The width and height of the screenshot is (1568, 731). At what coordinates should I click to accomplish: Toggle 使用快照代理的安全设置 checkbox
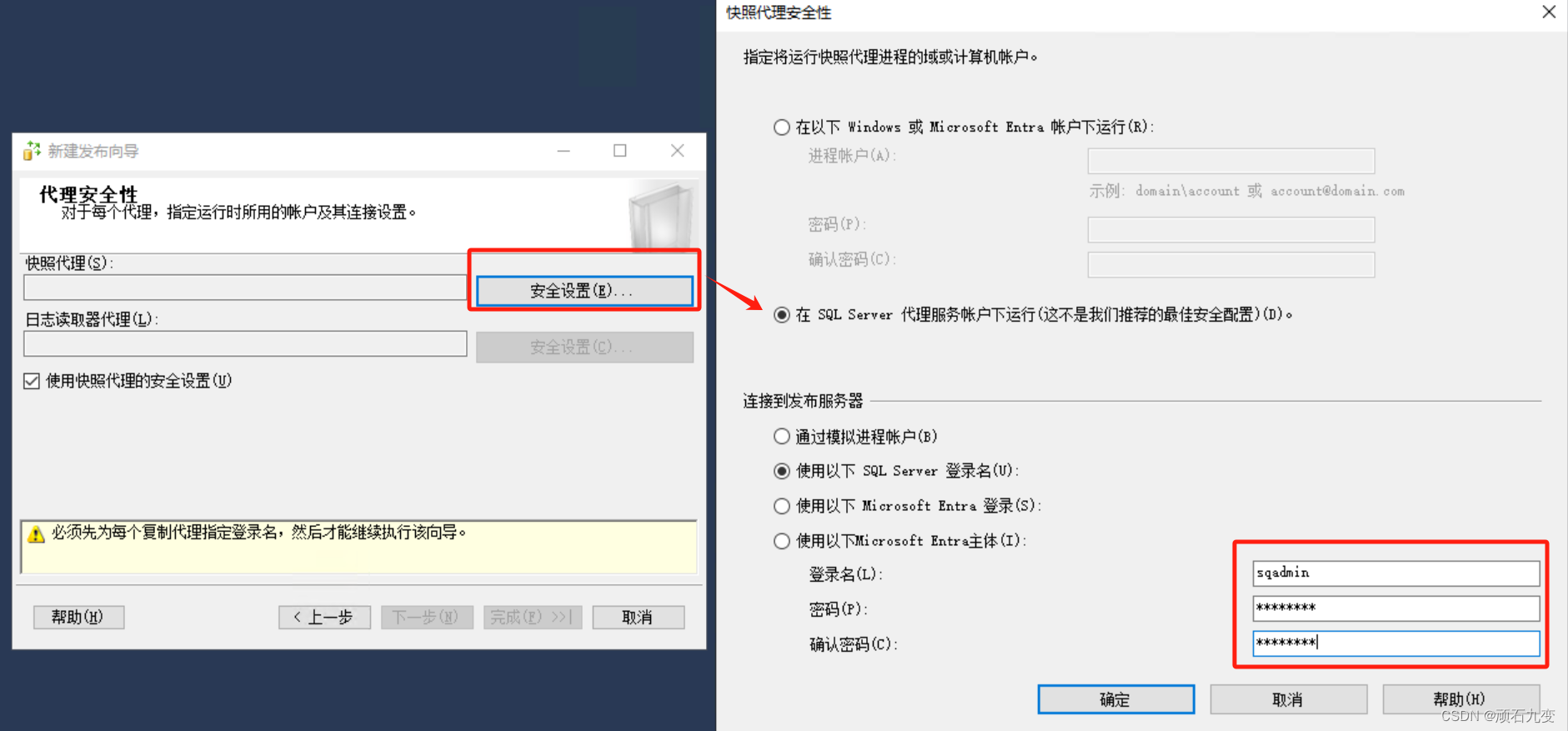(32, 381)
